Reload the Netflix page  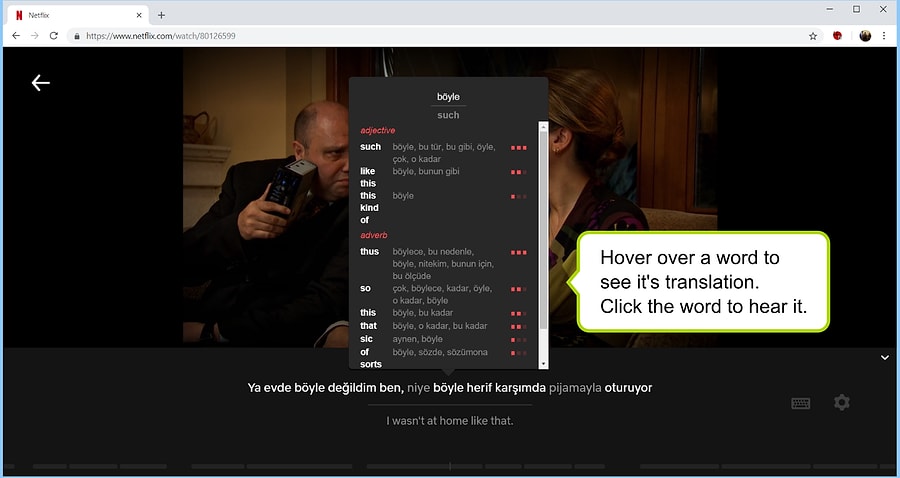click(55, 36)
